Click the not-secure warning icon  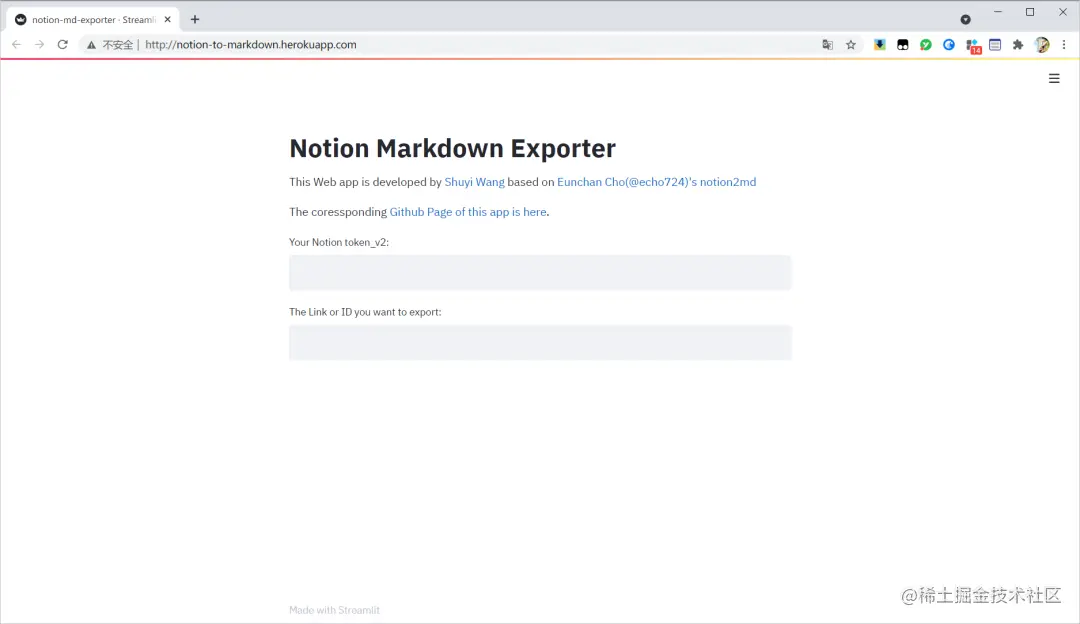click(x=91, y=45)
